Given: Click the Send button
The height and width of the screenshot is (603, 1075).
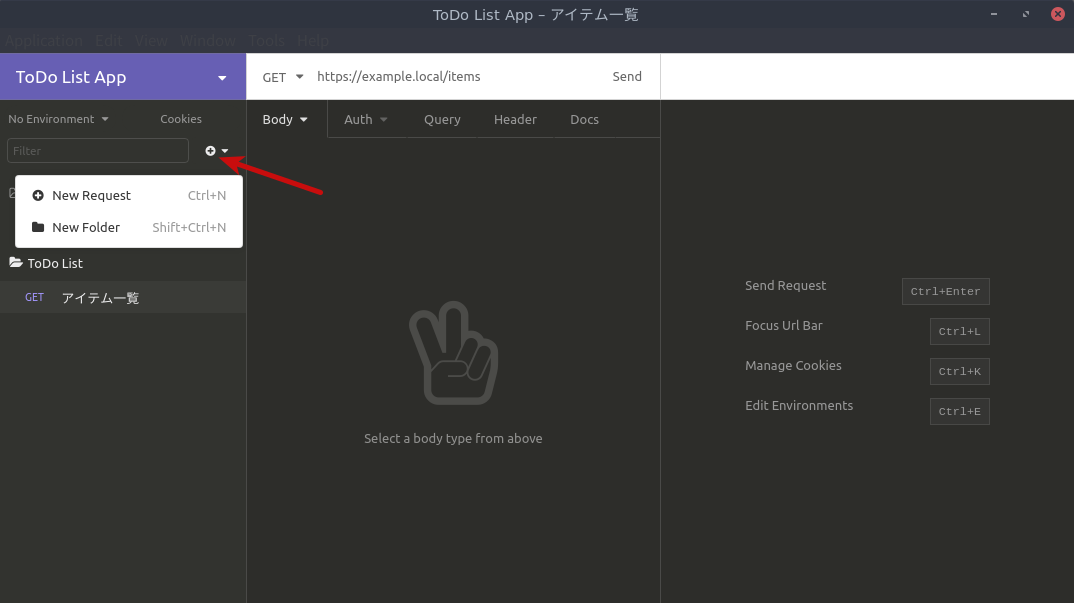Looking at the screenshot, I should (627, 76).
